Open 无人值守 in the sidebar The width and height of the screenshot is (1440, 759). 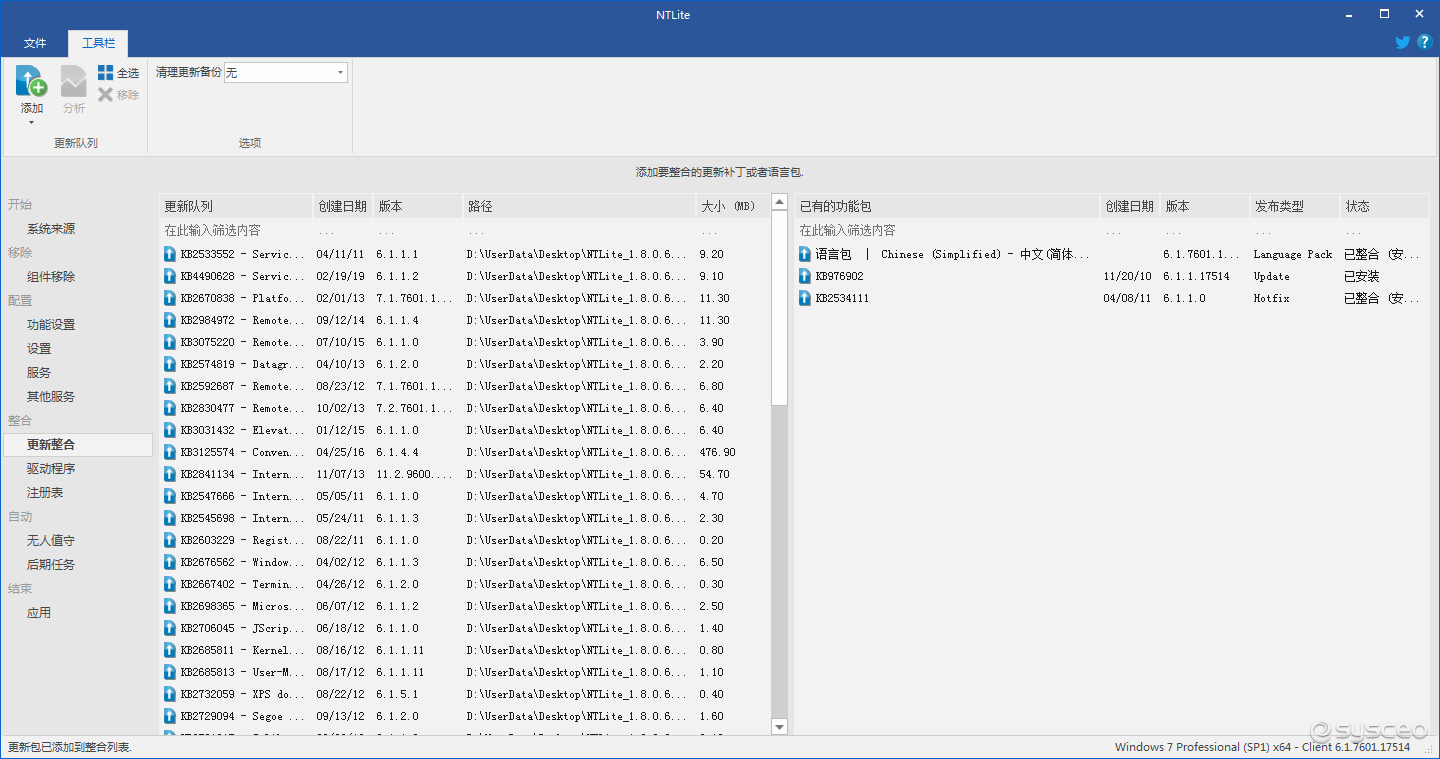[x=51, y=541]
